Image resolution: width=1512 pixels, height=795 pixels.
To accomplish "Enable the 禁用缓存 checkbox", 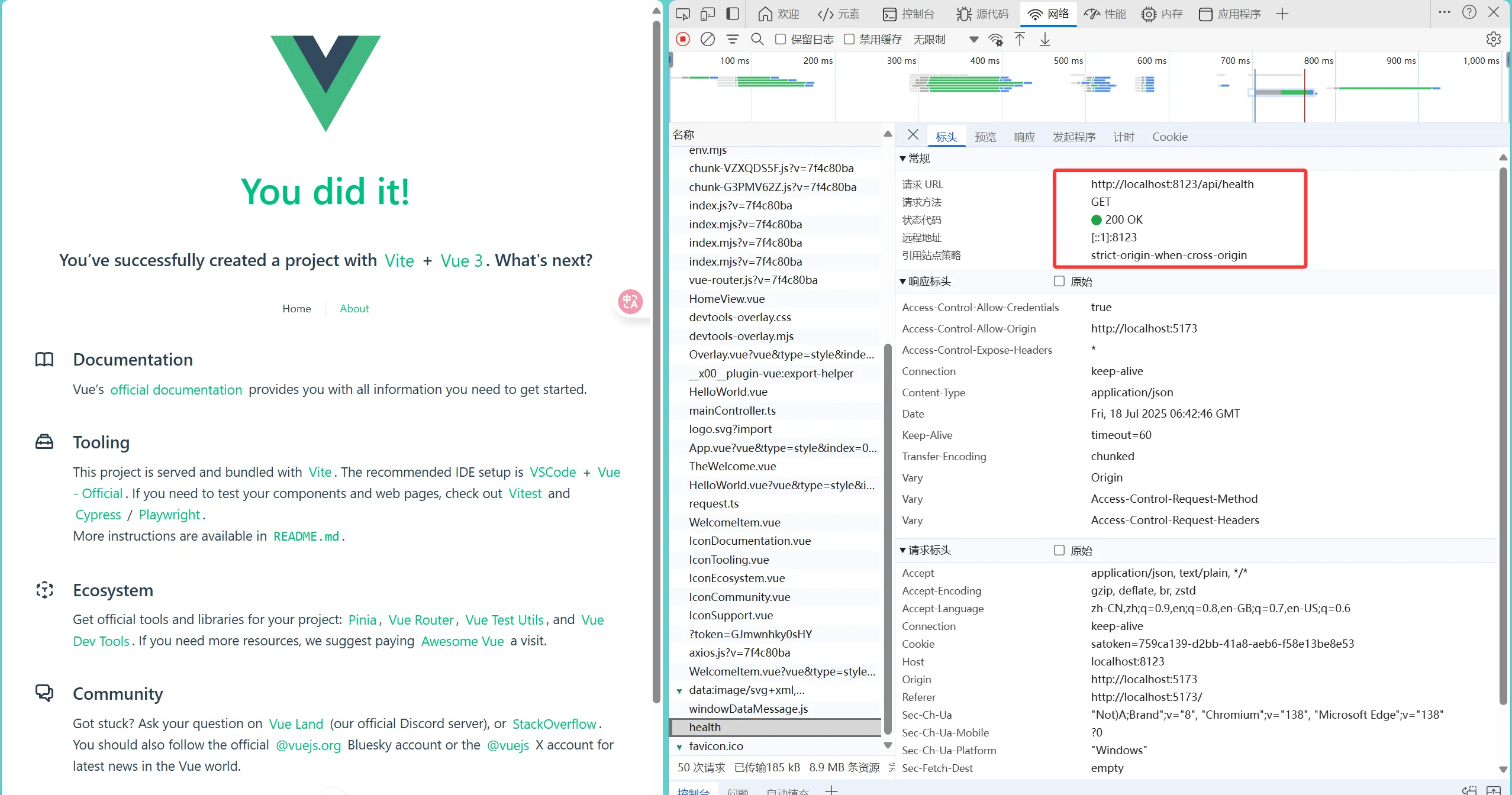I will (849, 39).
